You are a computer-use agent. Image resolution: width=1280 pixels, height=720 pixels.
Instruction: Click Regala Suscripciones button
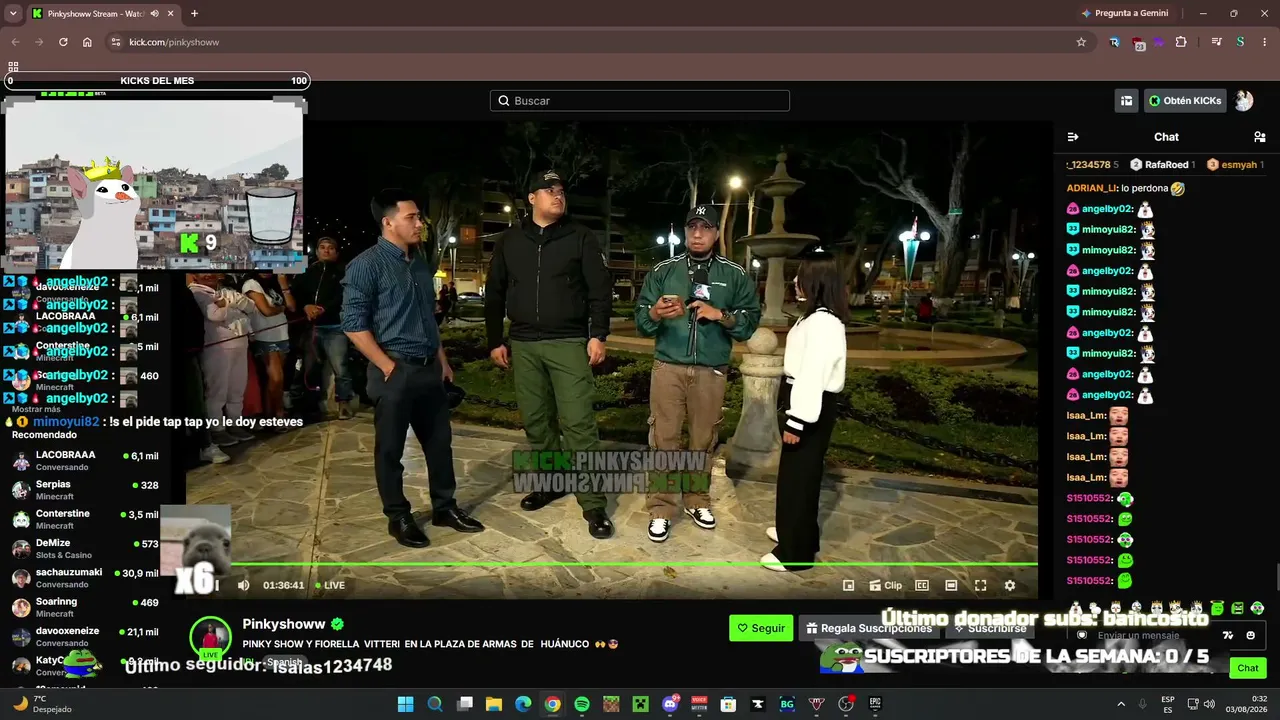(x=869, y=628)
